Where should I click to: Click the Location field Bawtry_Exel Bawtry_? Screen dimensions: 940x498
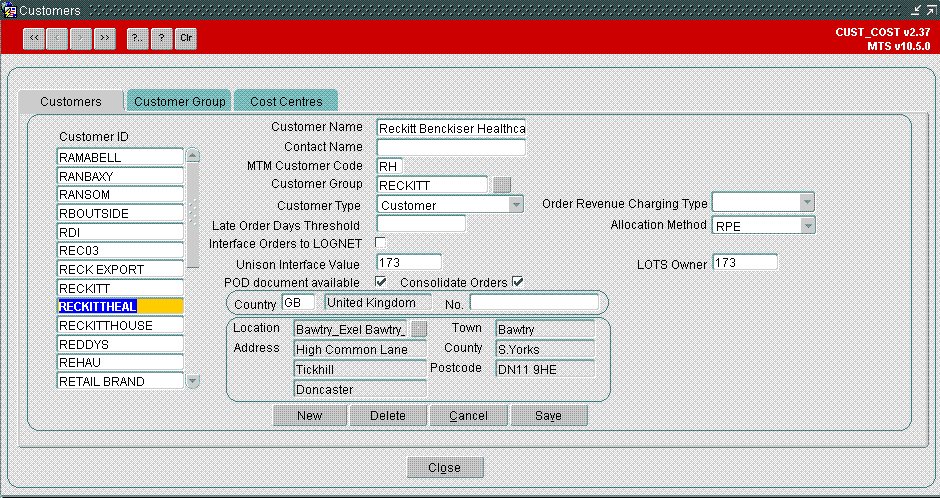pyautogui.click(x=352, y=329)
